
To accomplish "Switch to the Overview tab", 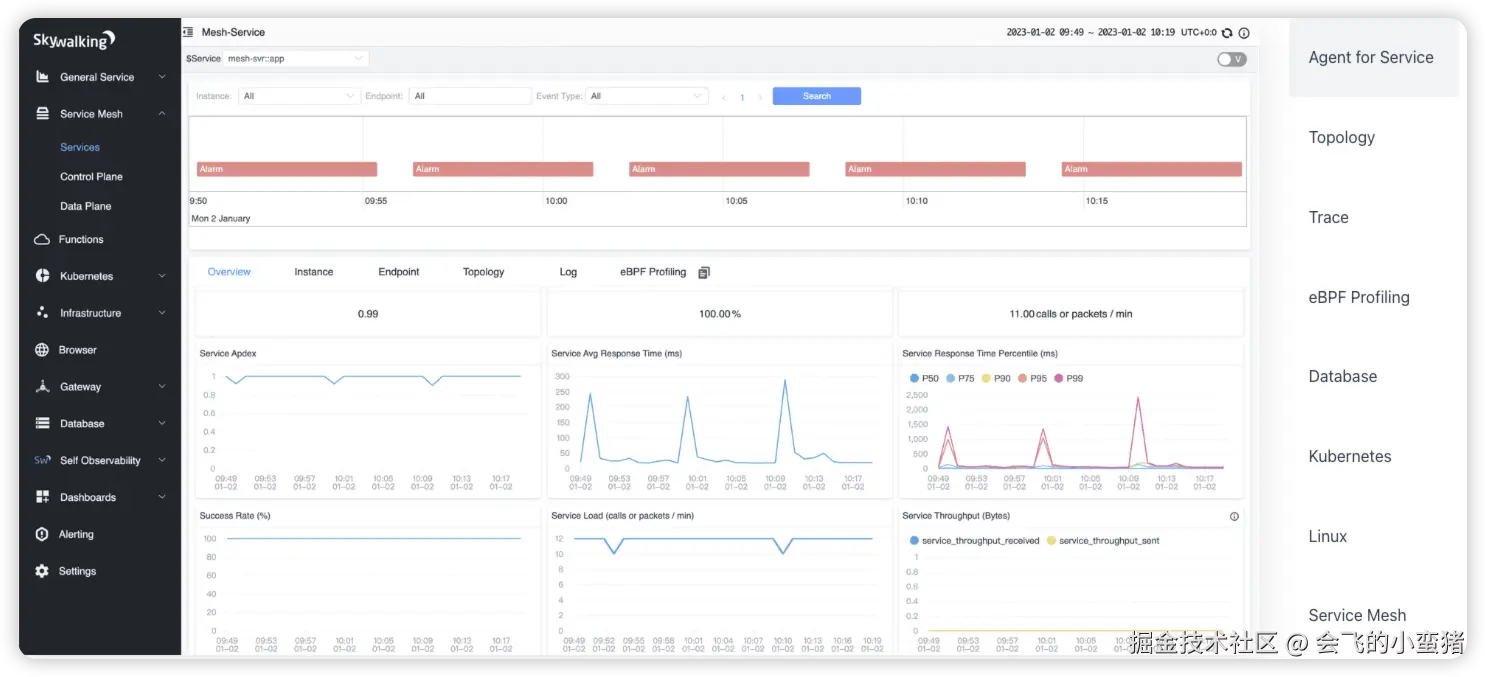I will tap(229, 272).
